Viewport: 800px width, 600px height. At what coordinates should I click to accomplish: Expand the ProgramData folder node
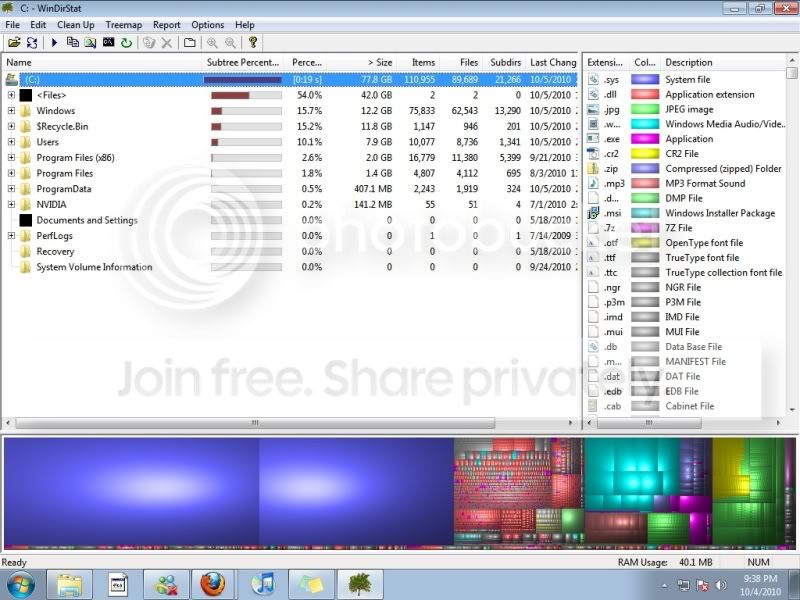click(11, 189)
